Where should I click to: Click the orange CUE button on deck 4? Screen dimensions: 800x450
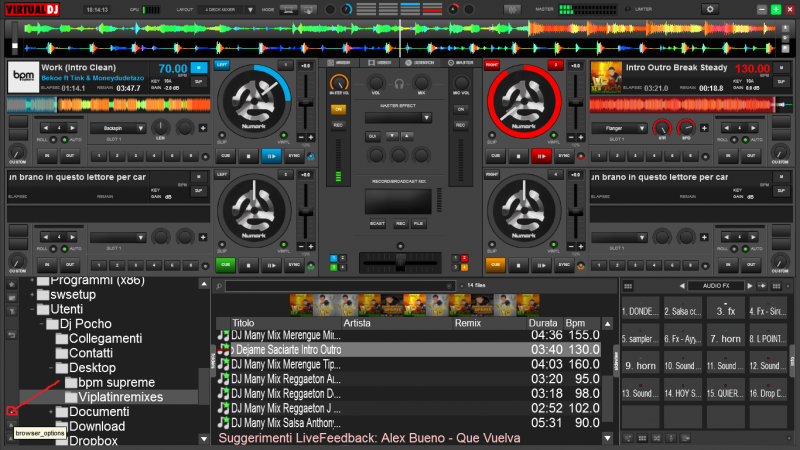[x=495, y=265]
